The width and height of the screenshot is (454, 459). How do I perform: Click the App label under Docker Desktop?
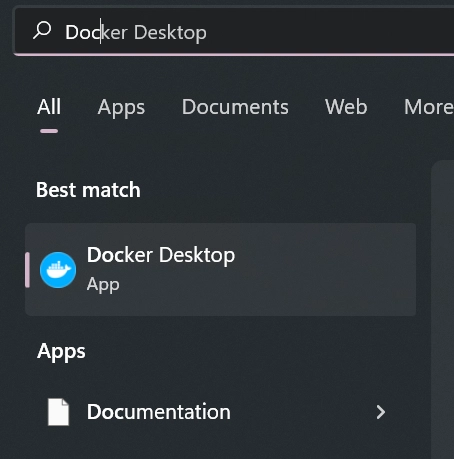103,285
